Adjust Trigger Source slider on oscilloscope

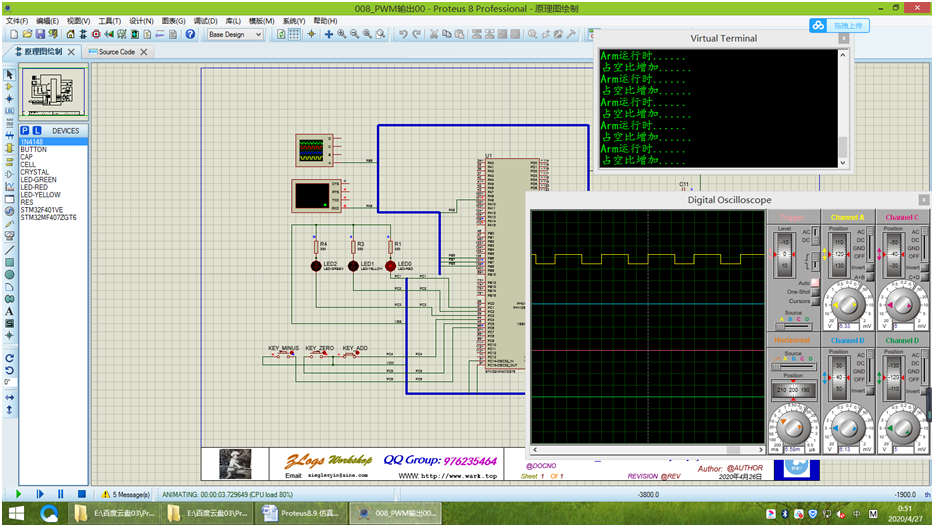click(x=793, y=326)
